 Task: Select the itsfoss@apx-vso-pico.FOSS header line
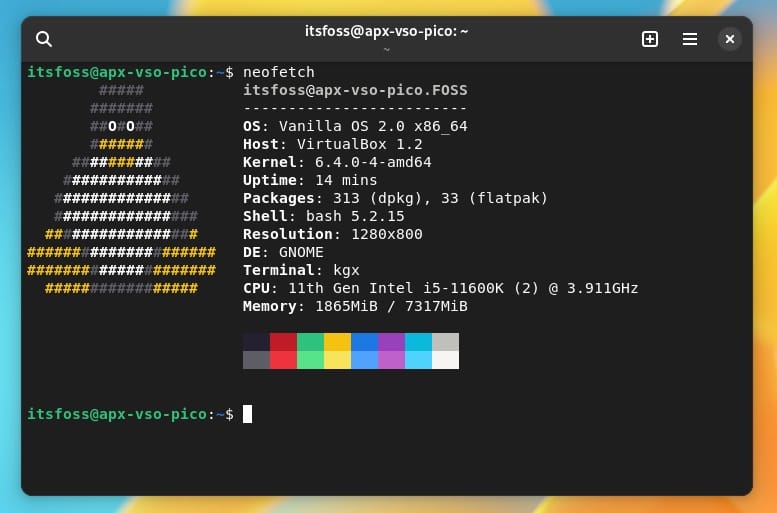[x=355, y=90]
